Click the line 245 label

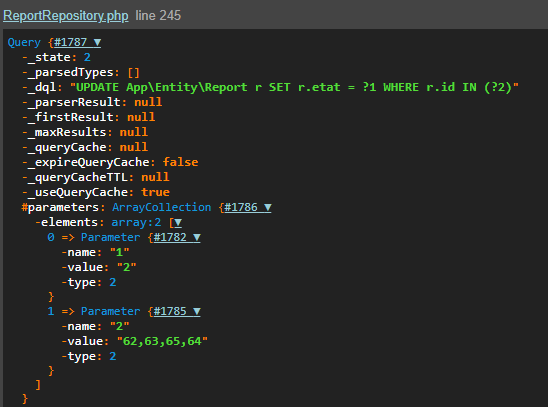158,16
